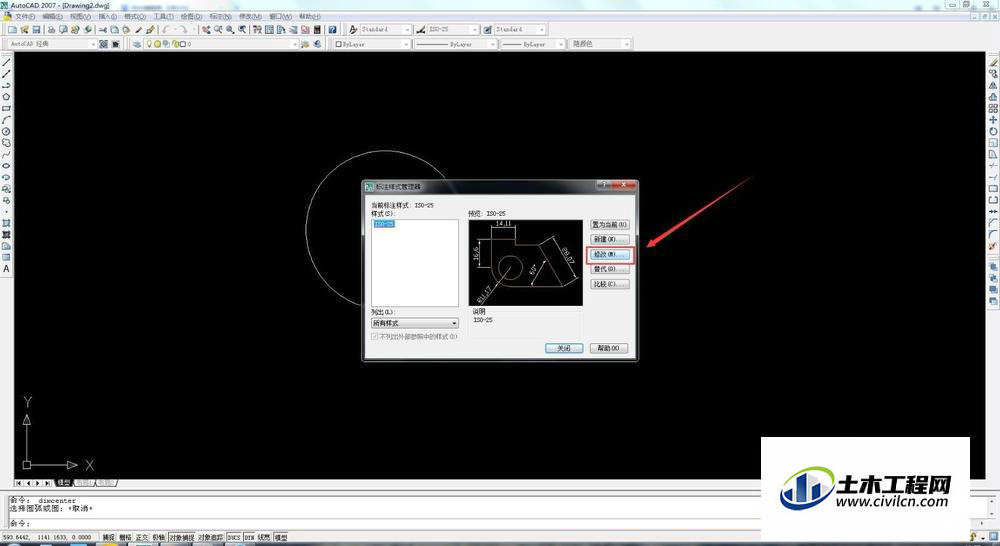Toggle 捕捉 snap mode in status bar
The height and width of the screenshot is (546, 1000).
[109, 538]
